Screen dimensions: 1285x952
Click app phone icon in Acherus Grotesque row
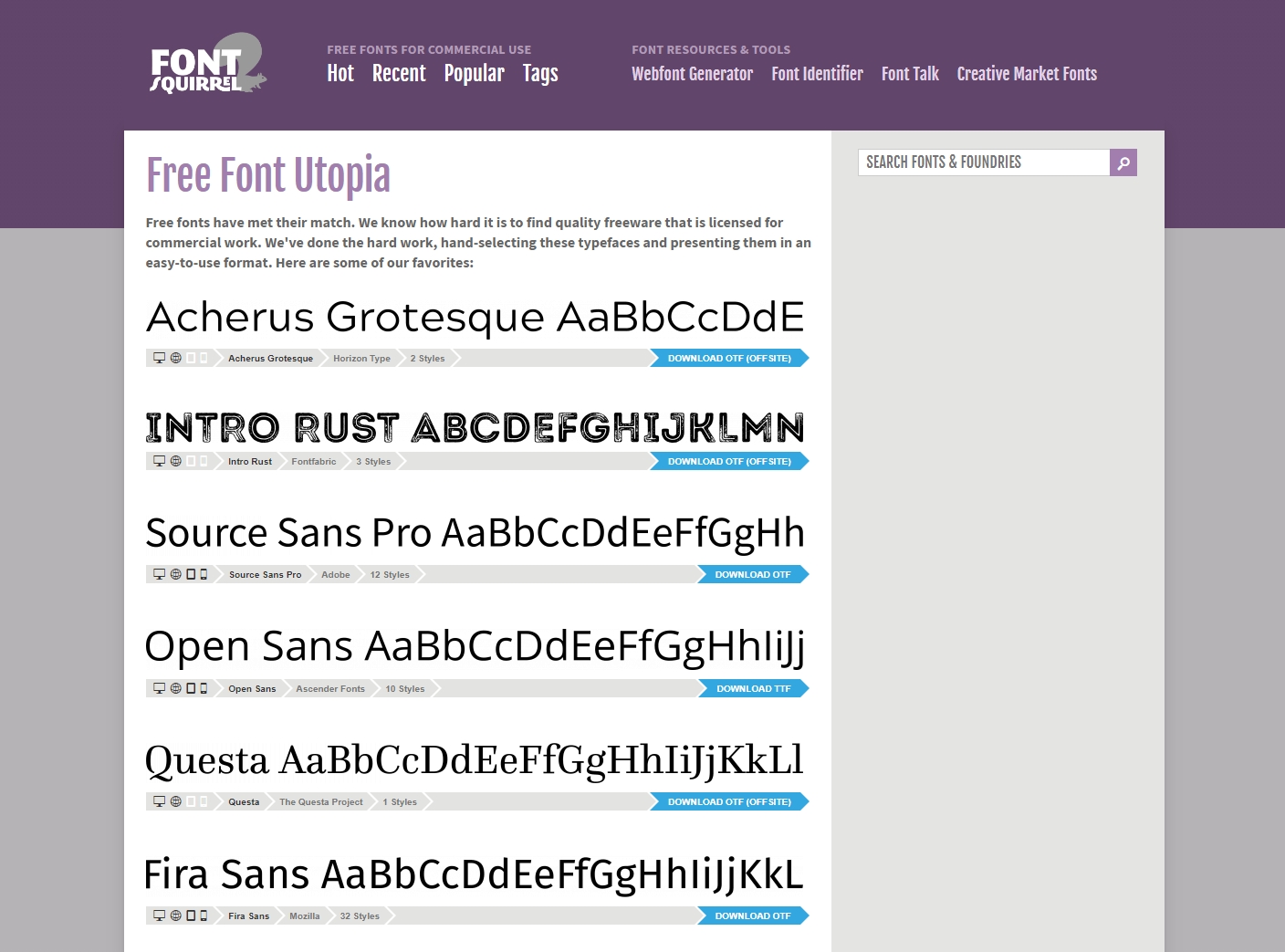204,358
